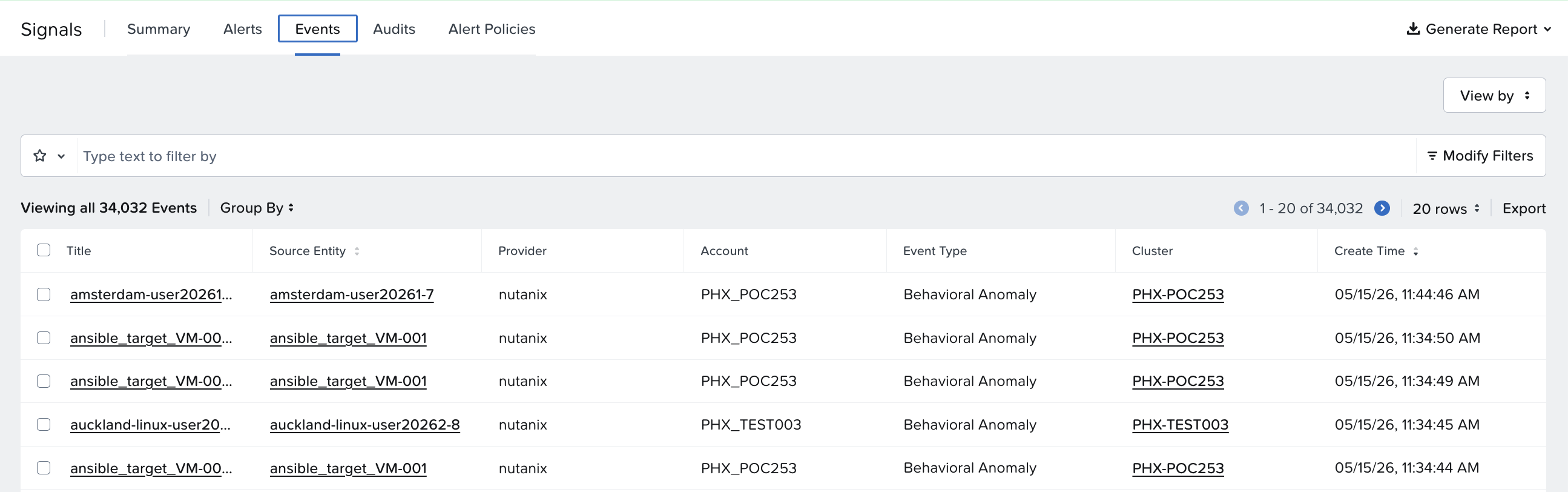Sort by Create Time column arrows
The image size is (1568, 492).
pyautogui.click(x=1416, y=251)
